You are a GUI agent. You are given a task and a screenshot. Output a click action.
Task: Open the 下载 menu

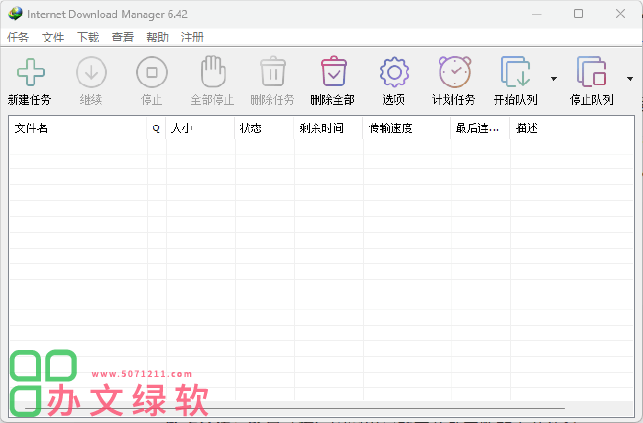[x=88, y=37]
